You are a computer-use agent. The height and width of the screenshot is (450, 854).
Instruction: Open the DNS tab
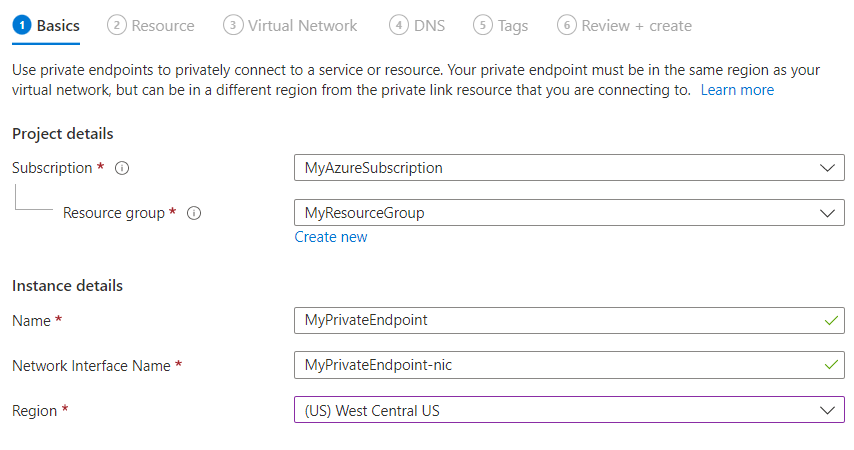point(429,26)
